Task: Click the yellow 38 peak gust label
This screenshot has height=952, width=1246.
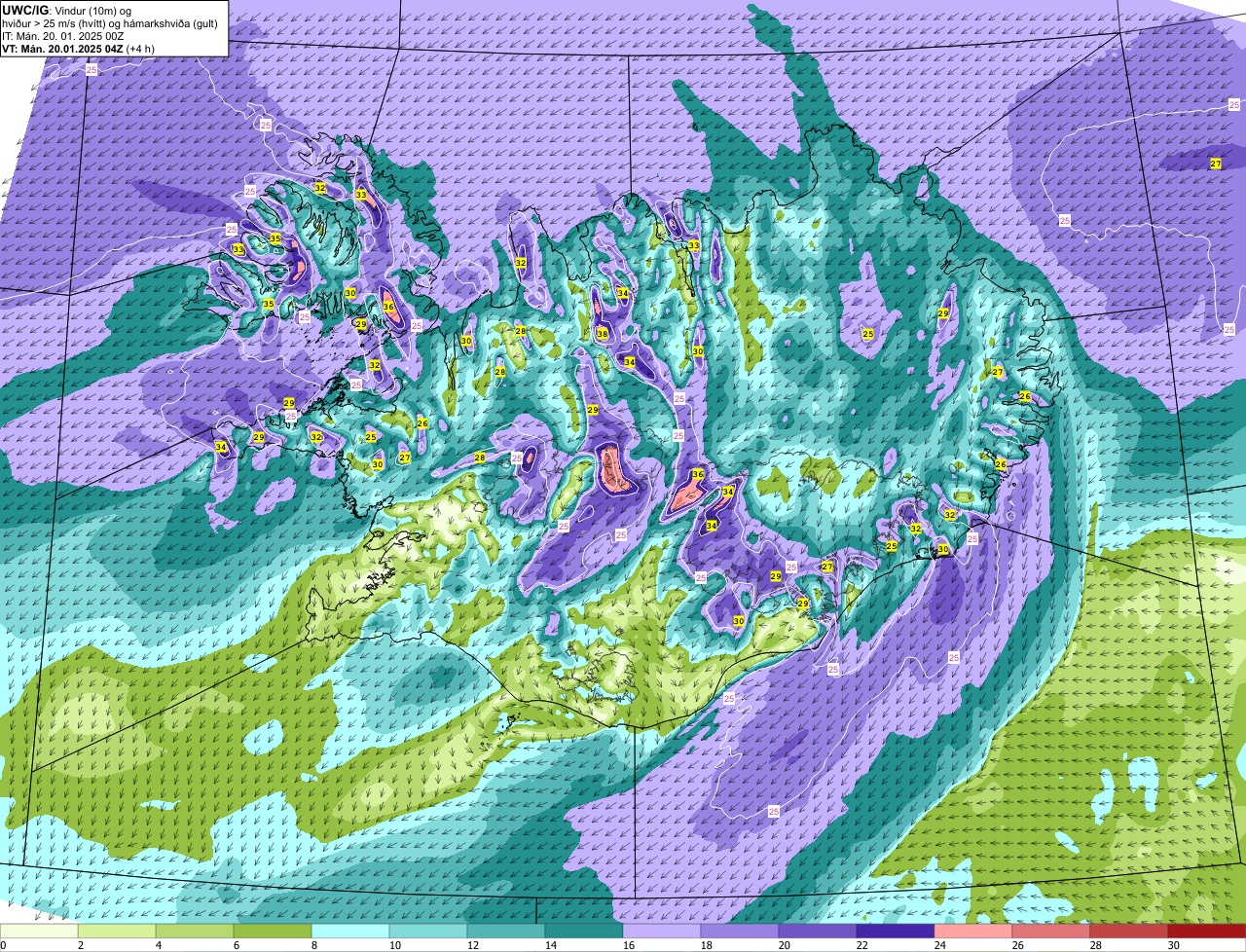Action: 603,334
